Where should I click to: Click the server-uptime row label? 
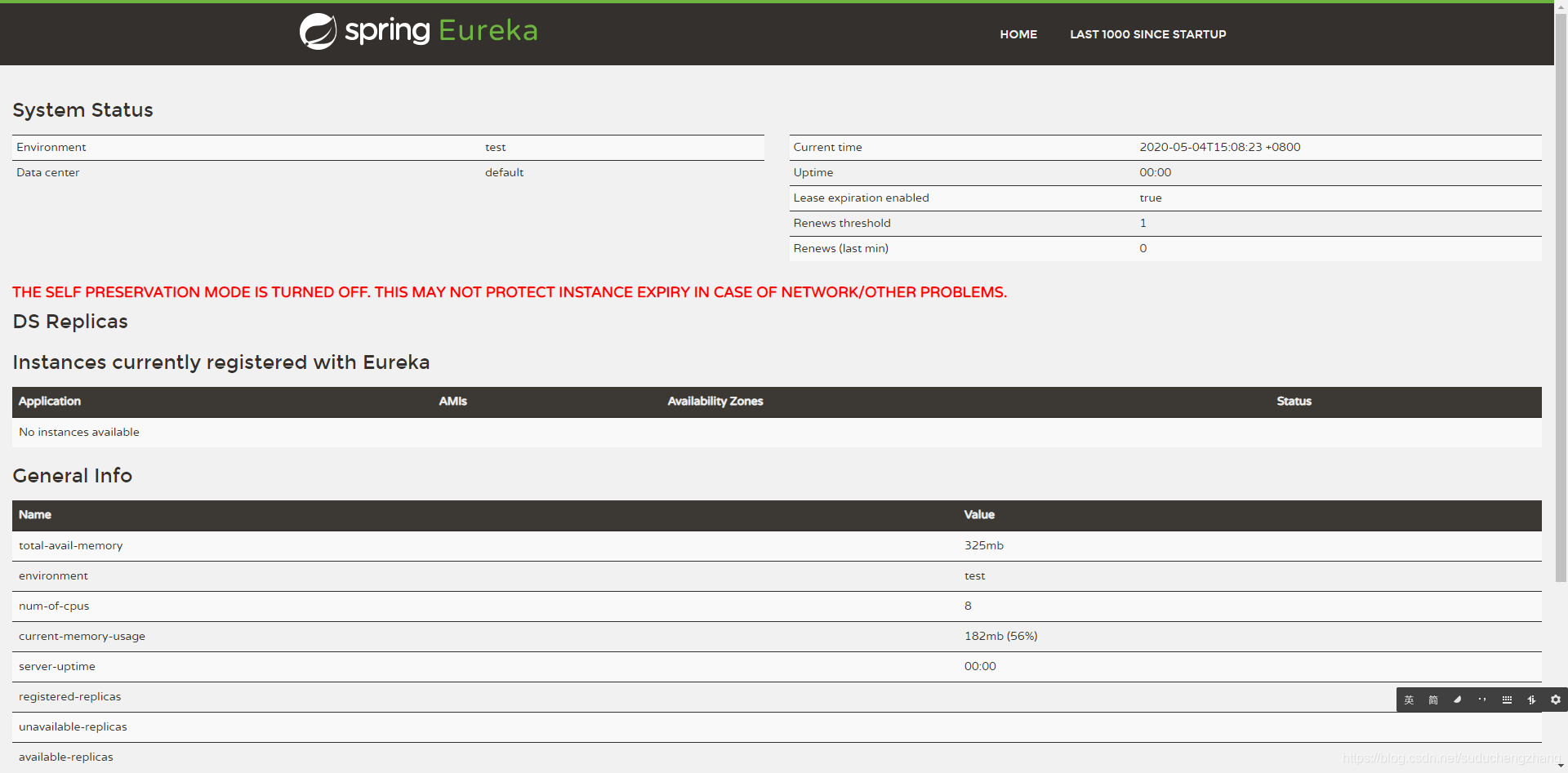[57, 666]
